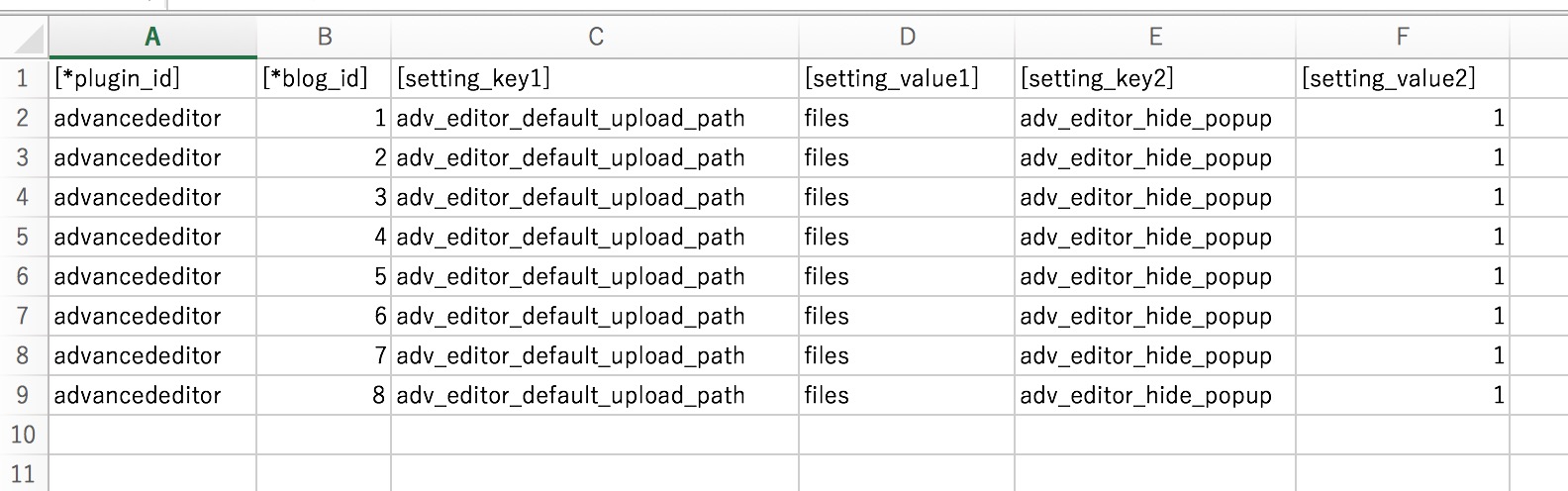Select column F header
The width and height of the screenshot is (1568, 491).
point(1403,38)
